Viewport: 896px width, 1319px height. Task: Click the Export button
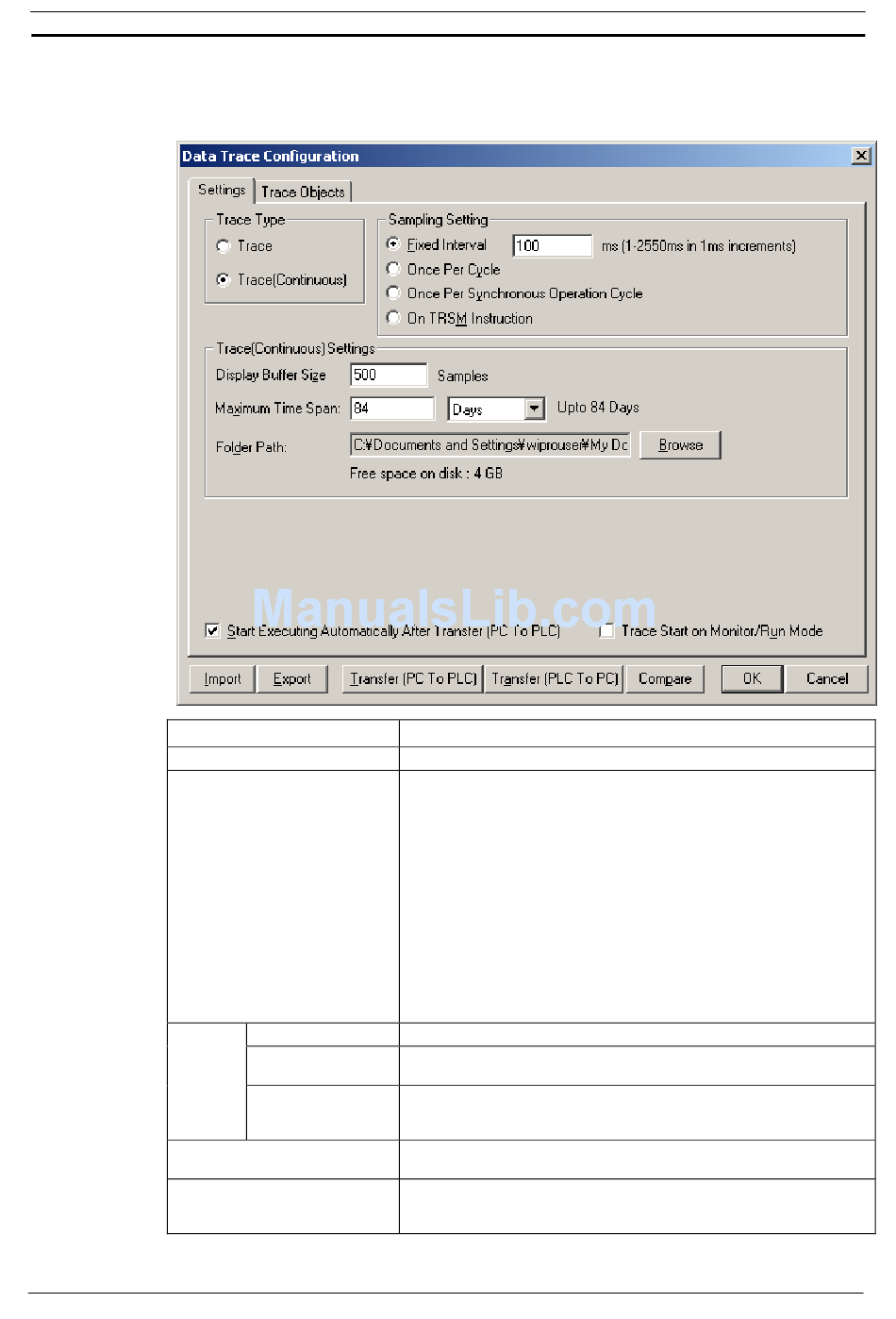click(291, 679)
